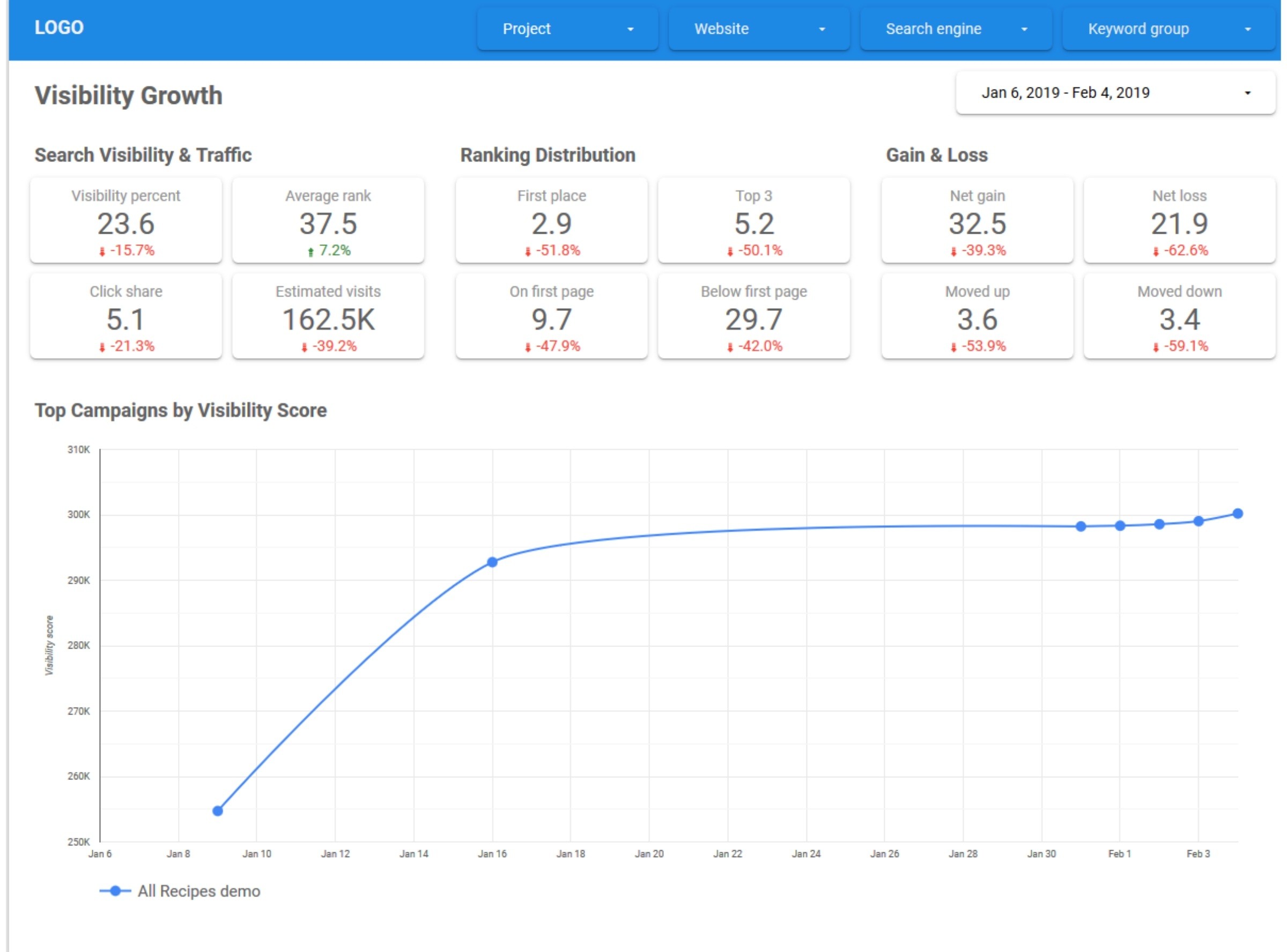Open the Jan 6 - Feb 4 date range picker
The width and height of the screenshot is (1287, 952).
click(1115, 93)
